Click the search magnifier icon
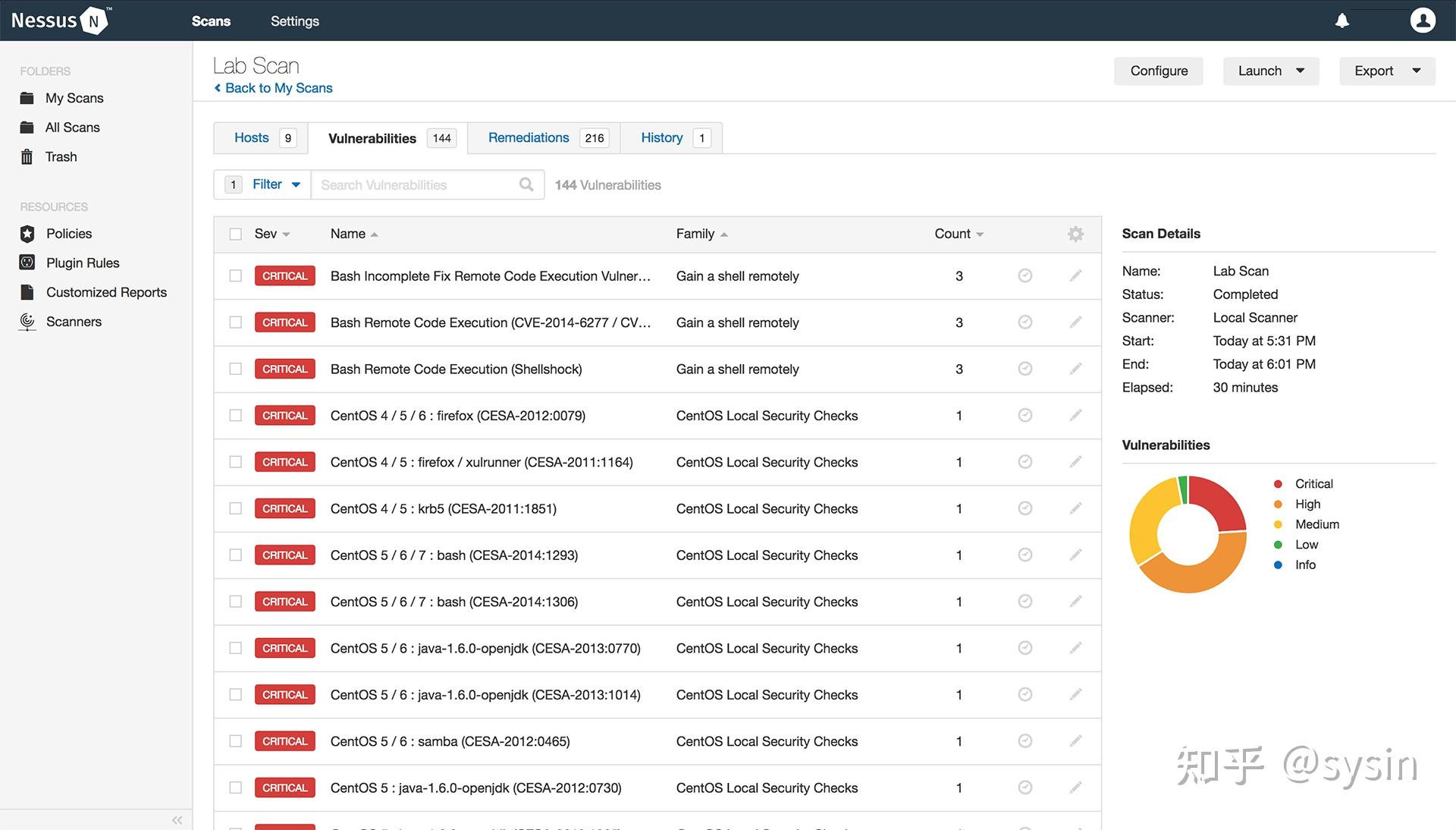1456x830 pixels. point(526,184)
